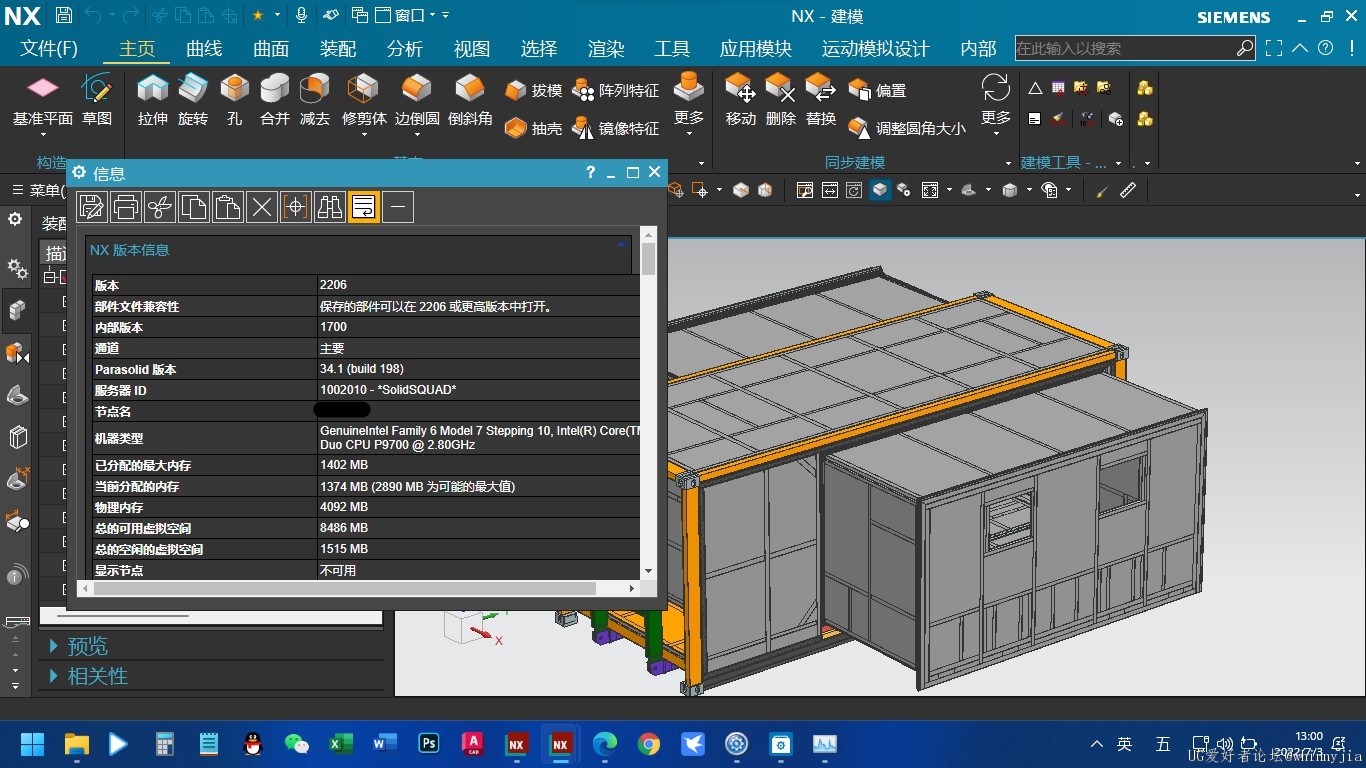Click the 2206 version value cell
1366x768 pixels.
tap(478, 285)
